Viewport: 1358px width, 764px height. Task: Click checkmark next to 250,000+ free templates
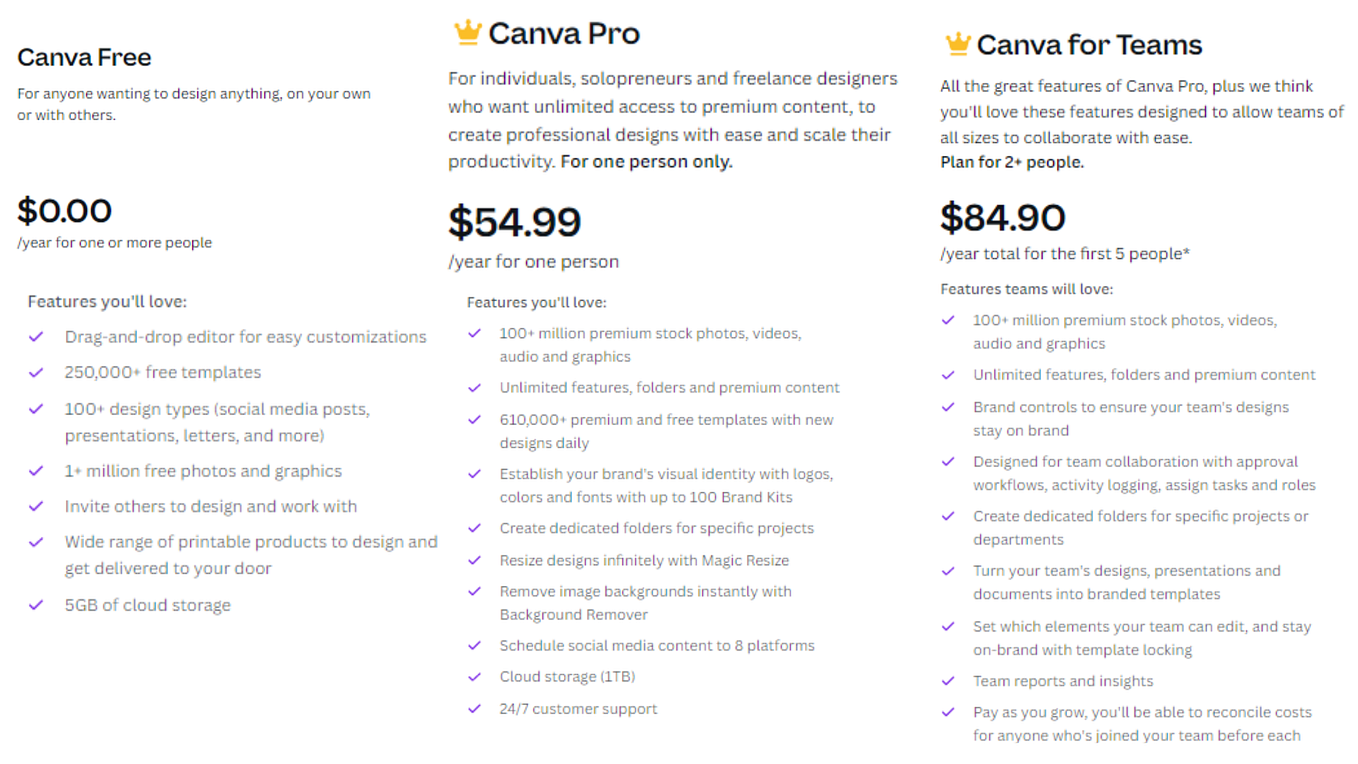point(36,372)
